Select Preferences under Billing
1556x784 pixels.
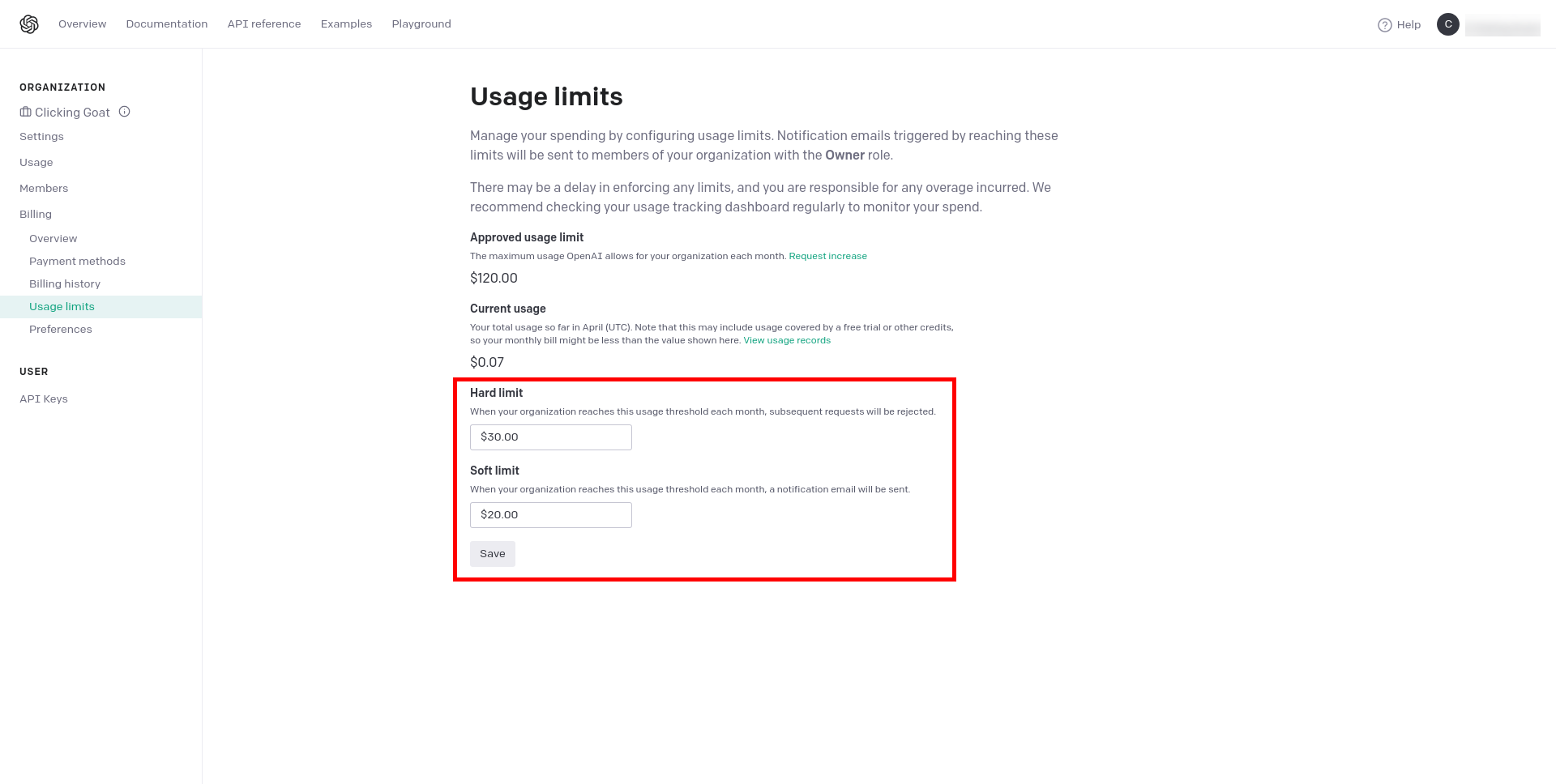[61, 330]
